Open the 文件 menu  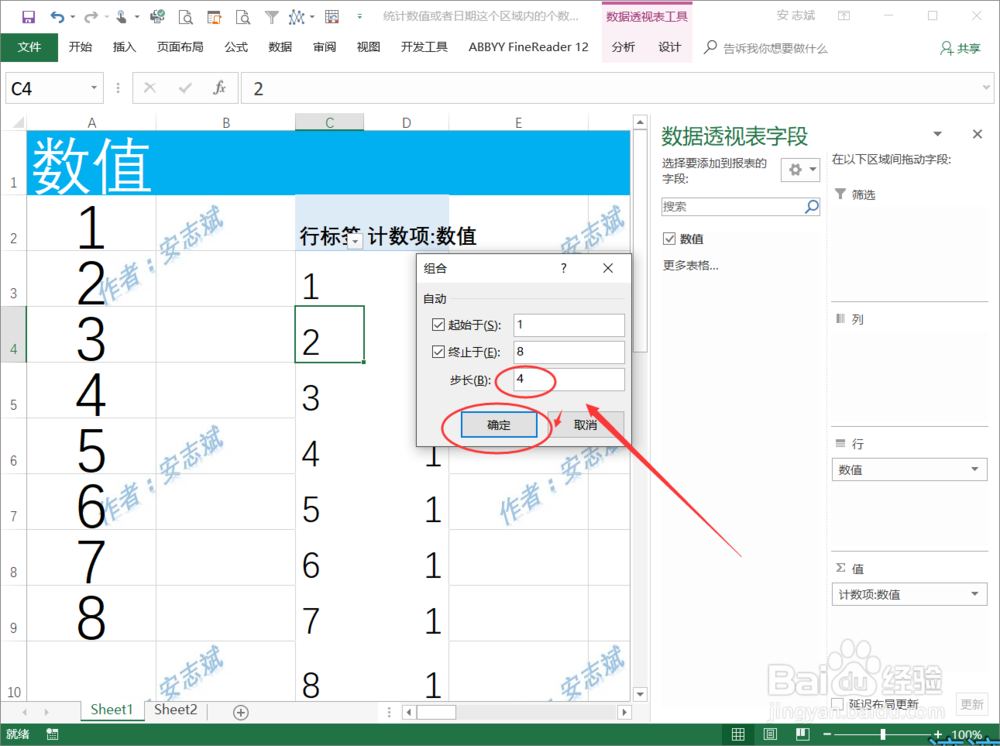[x=29, y=47]
